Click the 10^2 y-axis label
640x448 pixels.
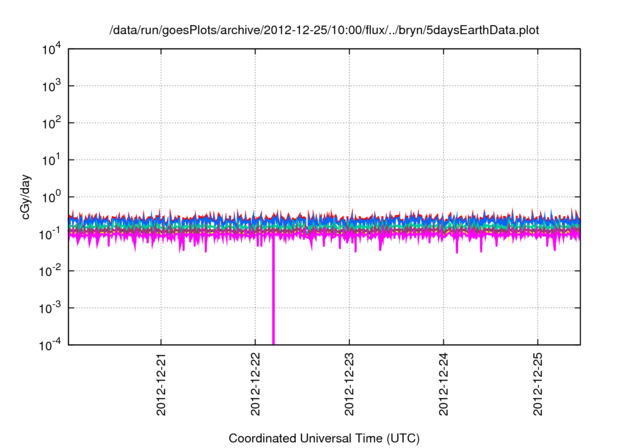click(52, 124)
